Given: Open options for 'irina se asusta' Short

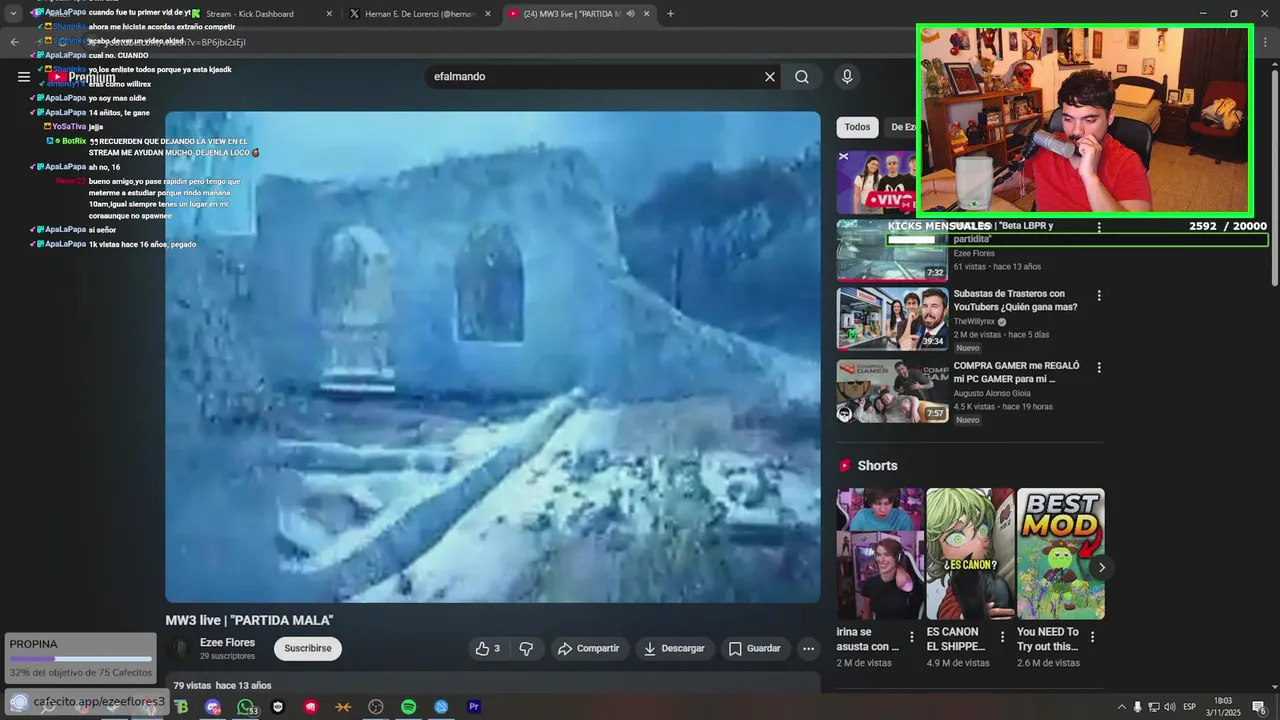Looking at the screenshot, I should [911, 637].
